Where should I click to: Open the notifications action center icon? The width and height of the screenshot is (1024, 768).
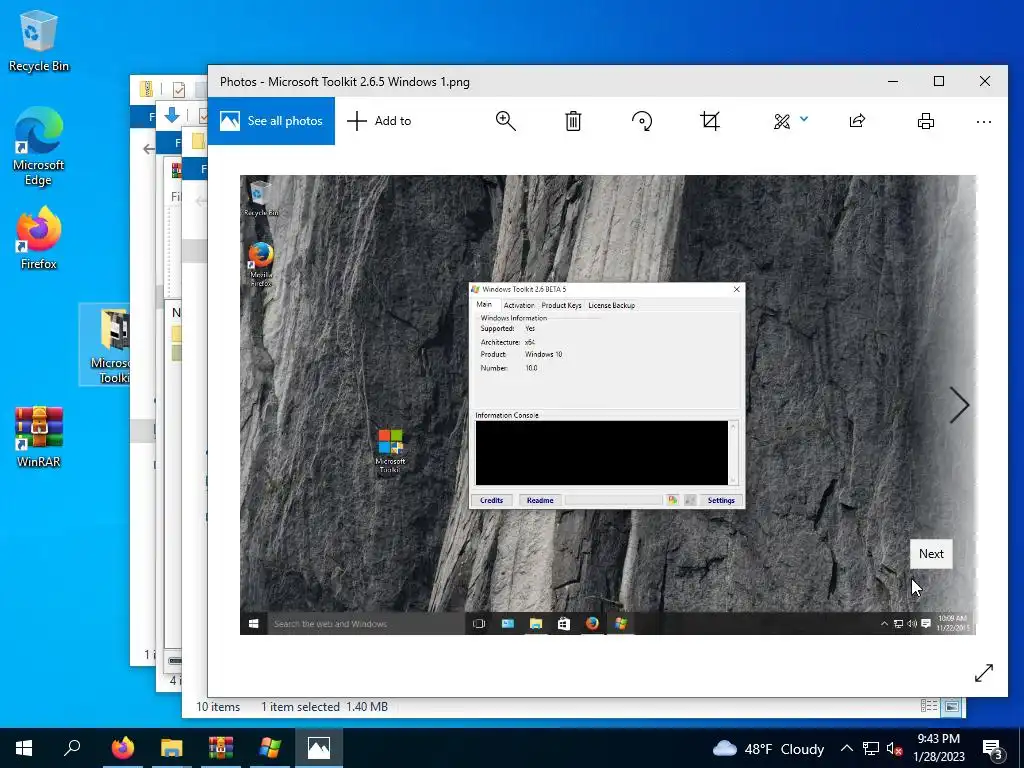[x=993, y=748]
